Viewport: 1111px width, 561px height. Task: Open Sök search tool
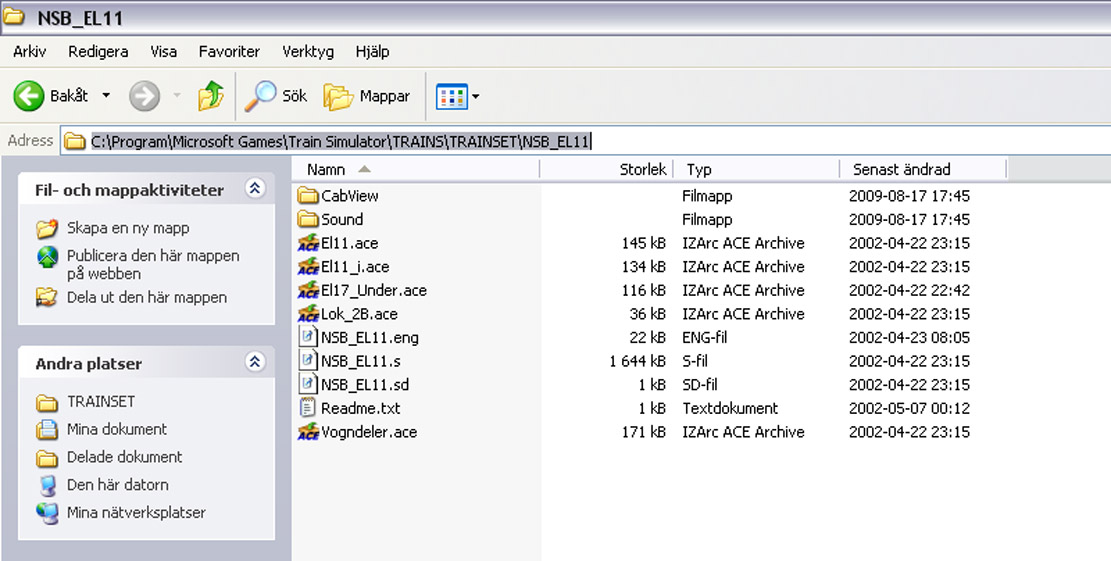[276, 96]
